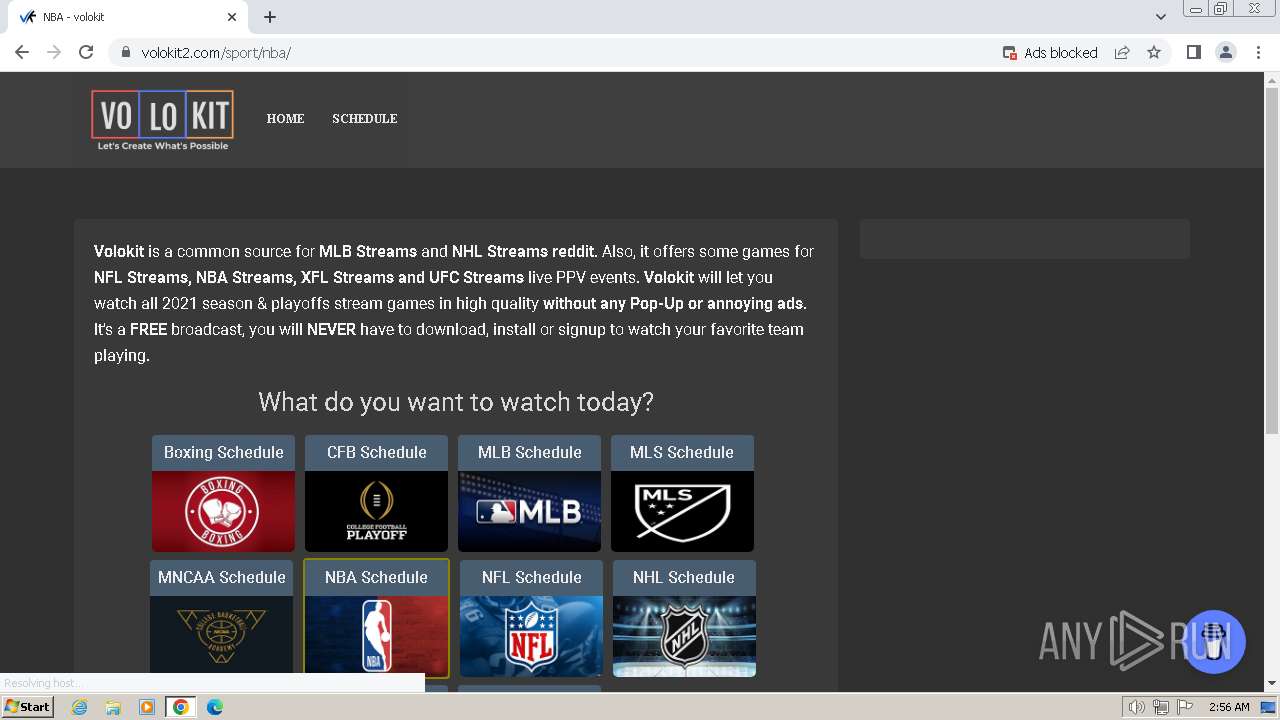This screenshot has width=1280, height=720.
Task: Click scrollbar up arrow
Action: [1272, 79]
